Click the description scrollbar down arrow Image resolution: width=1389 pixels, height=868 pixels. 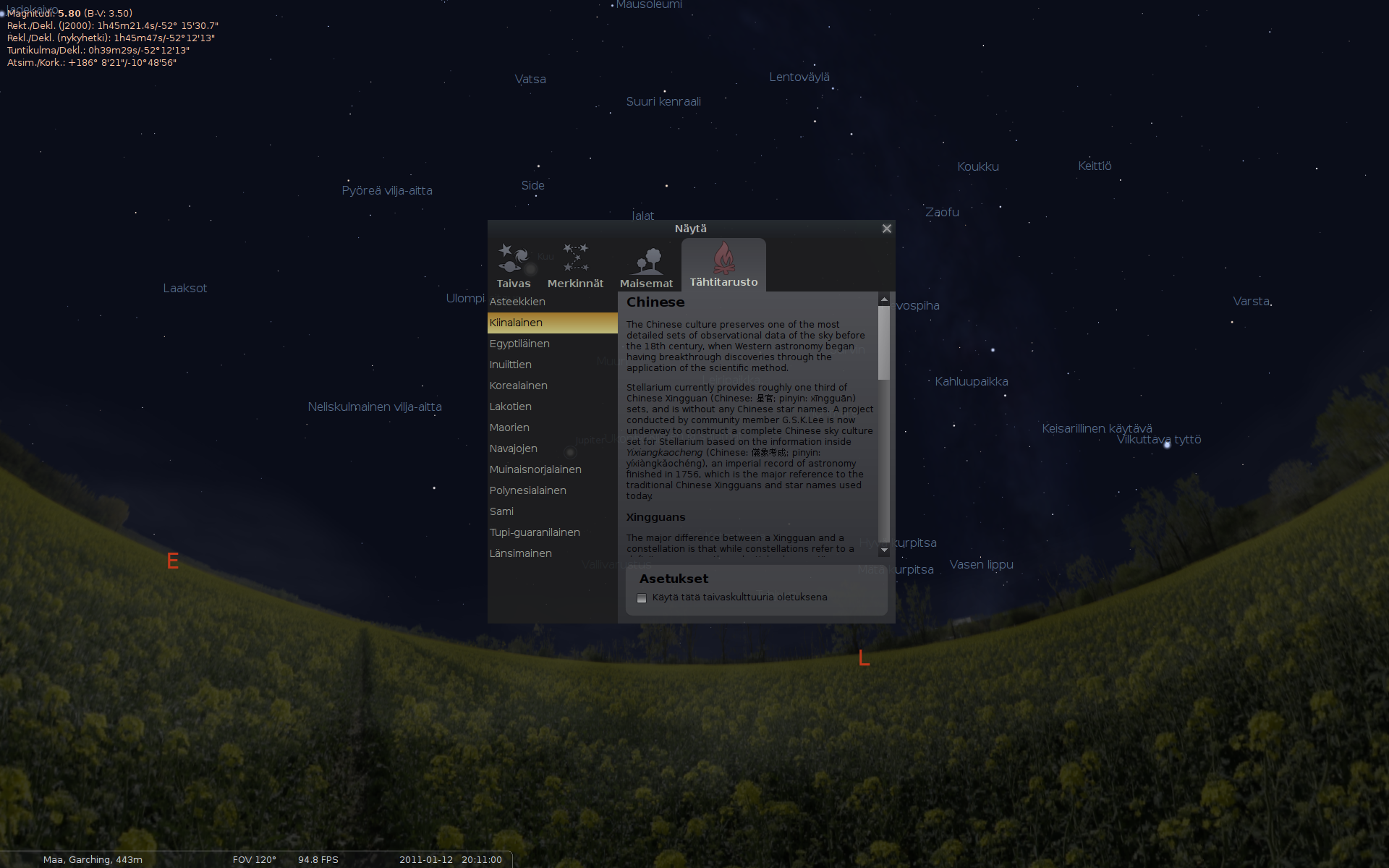[884, 550]
